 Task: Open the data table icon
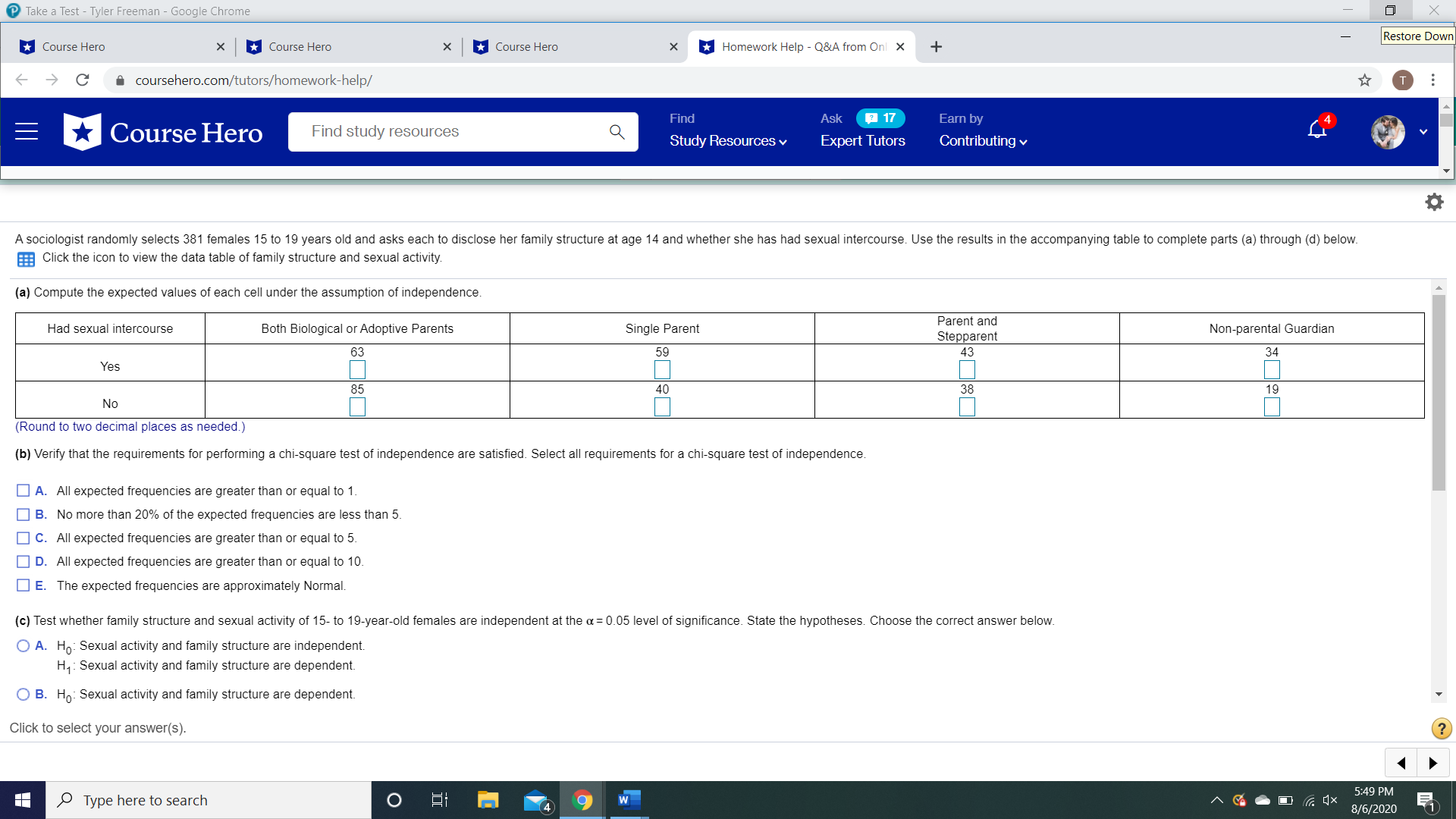(26, 259)
